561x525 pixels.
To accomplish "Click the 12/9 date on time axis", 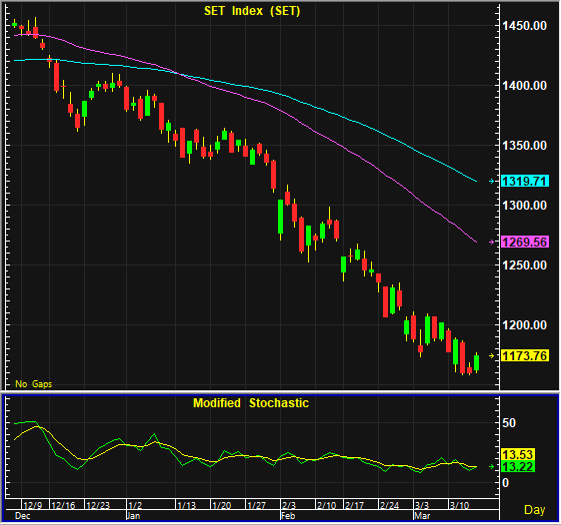I will (x=33, y=505).
